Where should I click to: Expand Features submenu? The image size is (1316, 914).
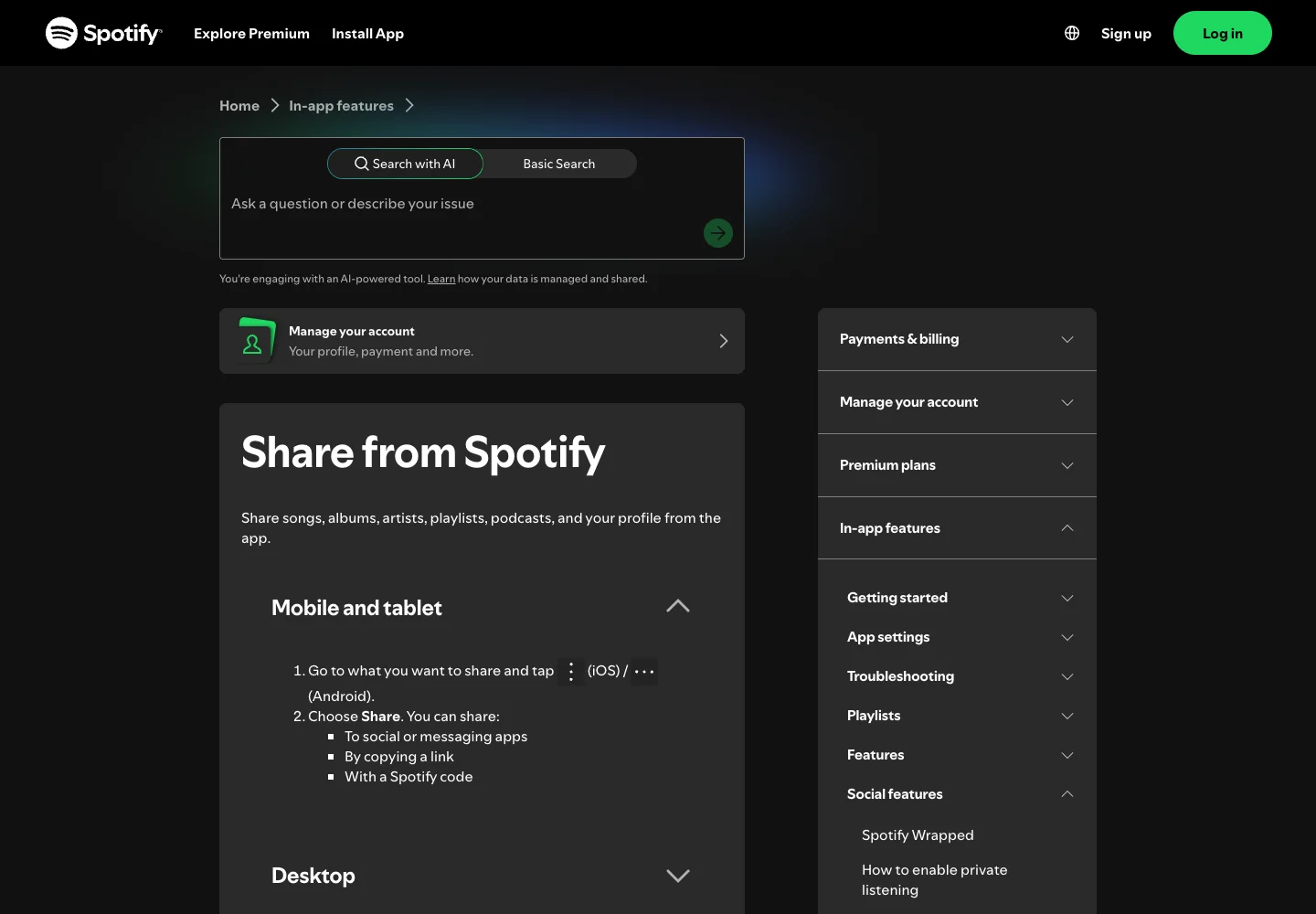click(960, 755)
